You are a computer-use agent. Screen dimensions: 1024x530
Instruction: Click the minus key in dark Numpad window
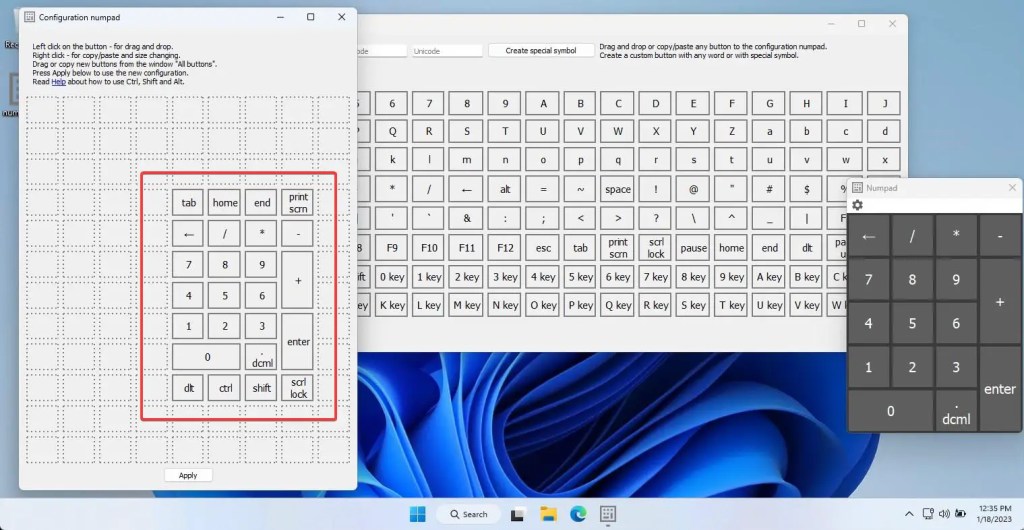click(x=1000, y=236)
